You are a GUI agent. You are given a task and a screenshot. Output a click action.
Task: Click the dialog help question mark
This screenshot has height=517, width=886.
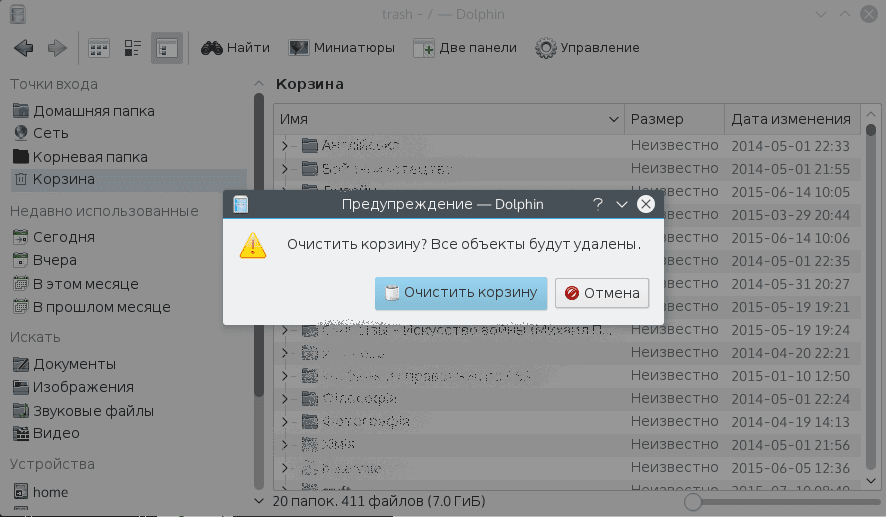click(x=598, y=204)
